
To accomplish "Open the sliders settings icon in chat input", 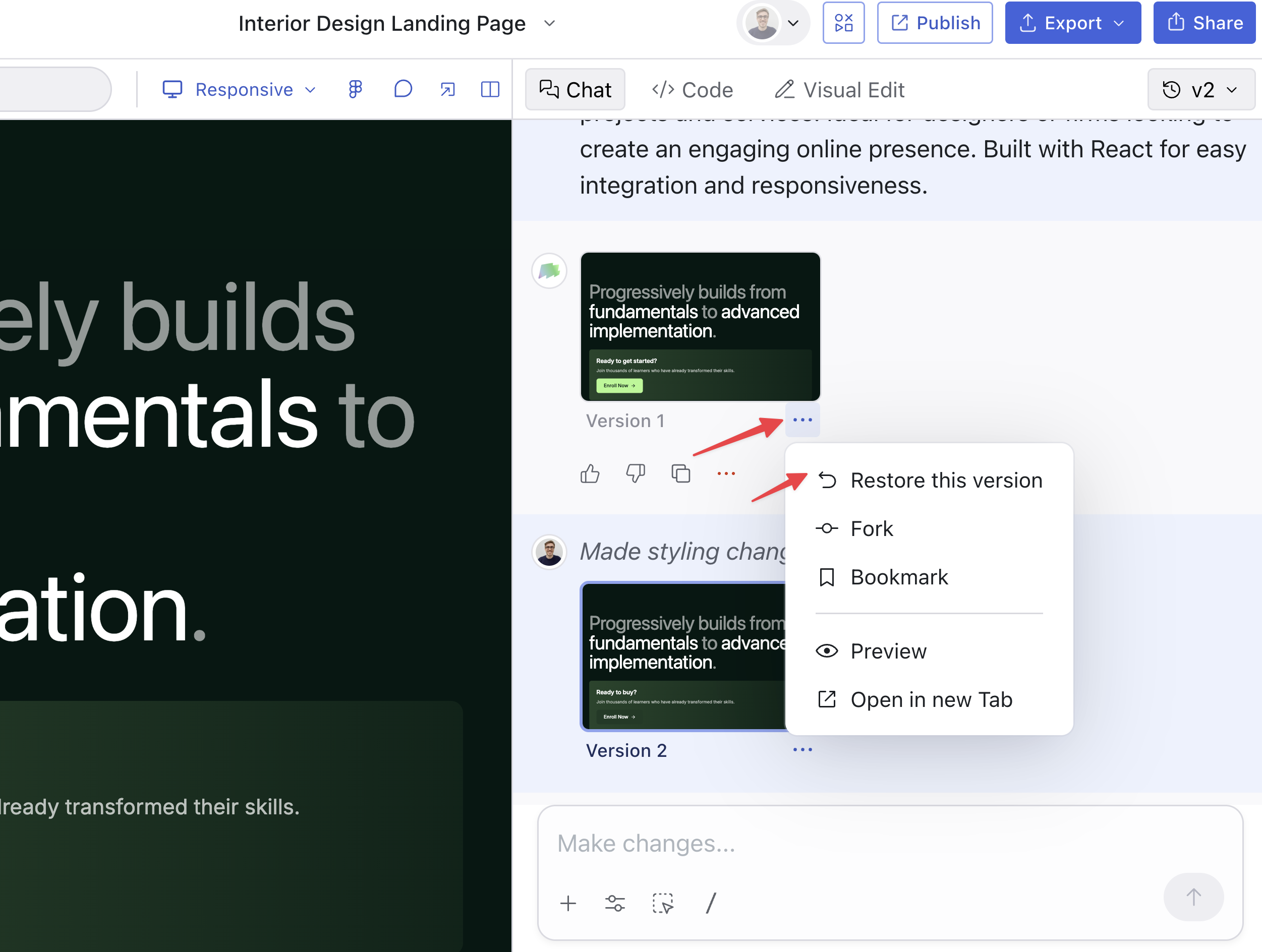I will click(614, 904).
